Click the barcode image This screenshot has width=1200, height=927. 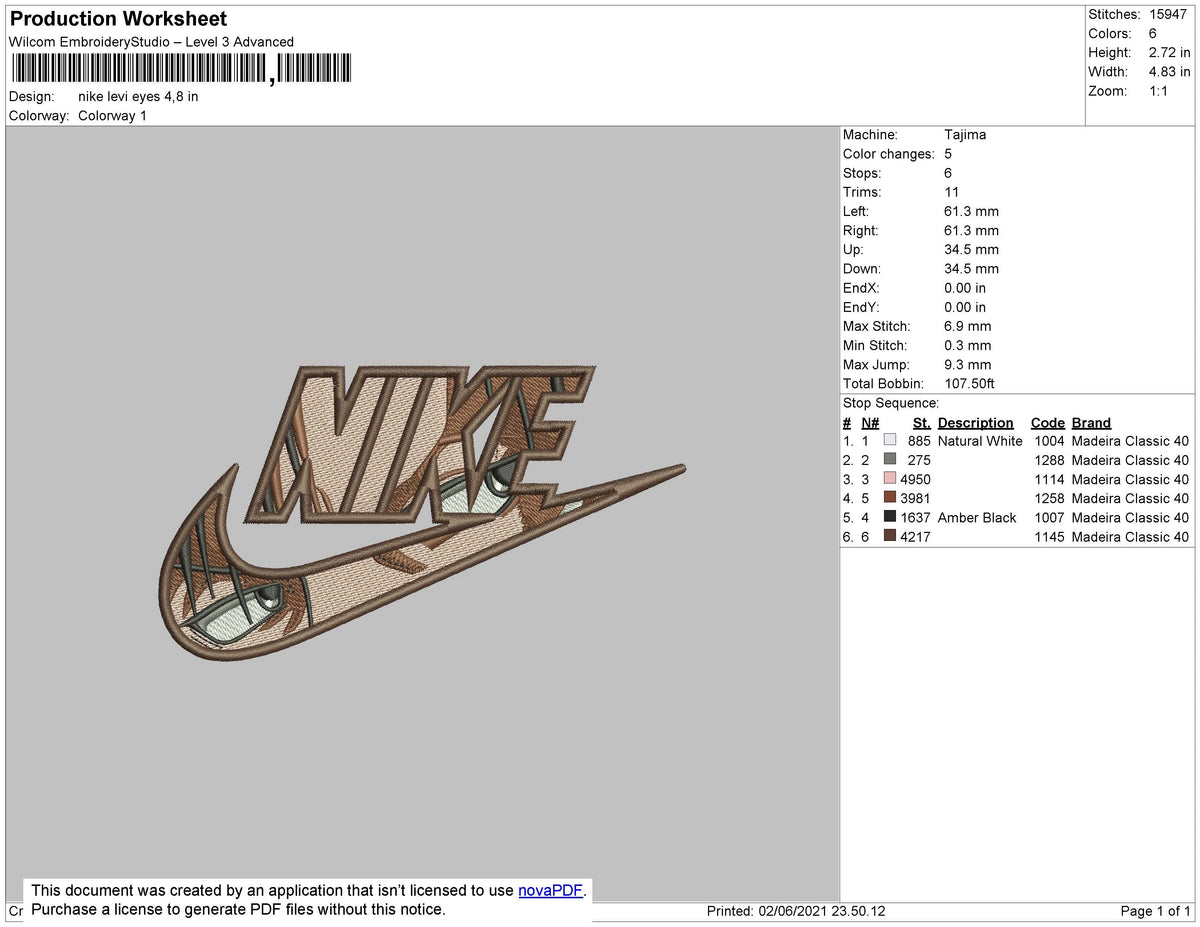point(180,67)
